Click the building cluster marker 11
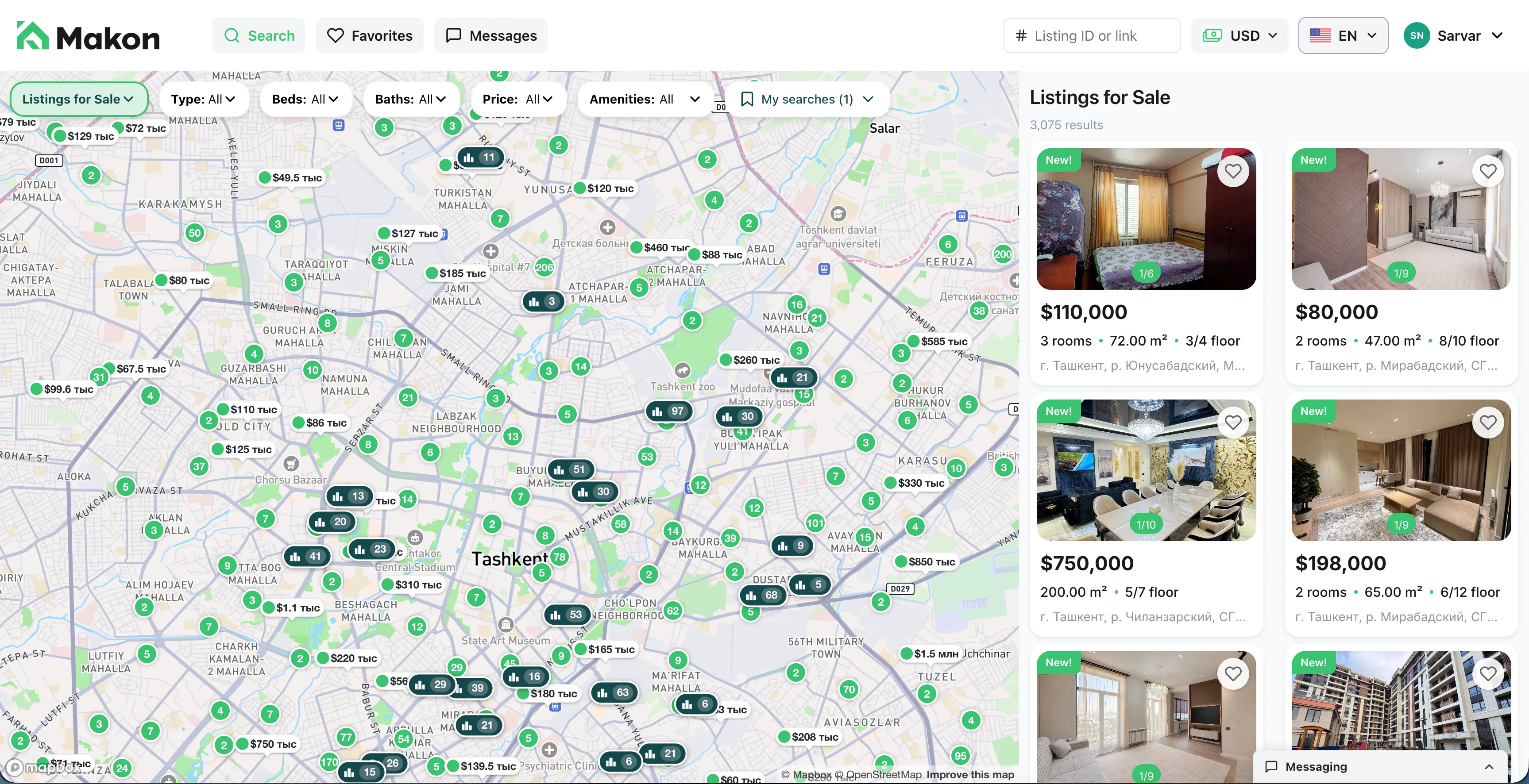Viewport: 1529px width, 784px height. [480, 157]
